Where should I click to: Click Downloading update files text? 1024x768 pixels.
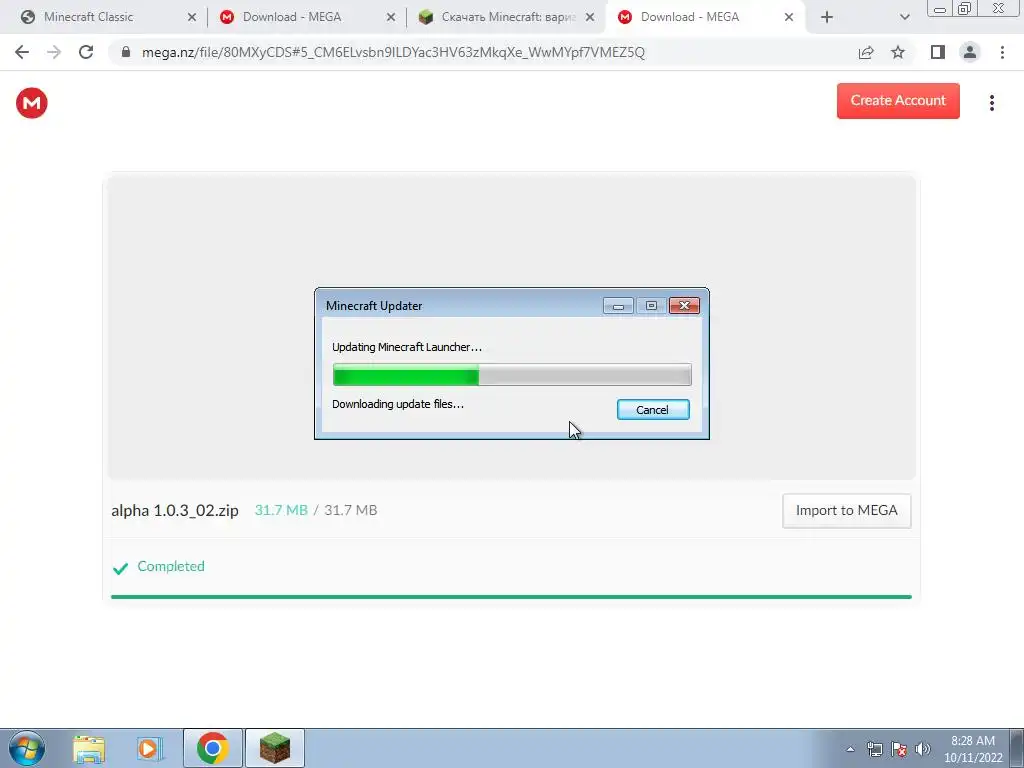pyautogui.click(x=398, y=404)
